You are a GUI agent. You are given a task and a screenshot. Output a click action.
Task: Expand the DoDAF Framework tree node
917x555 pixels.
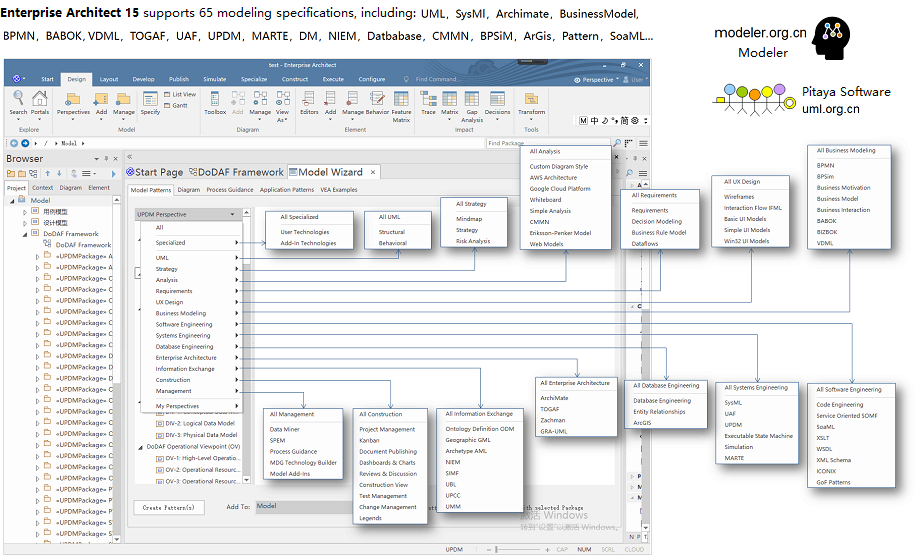pos(25,234)
